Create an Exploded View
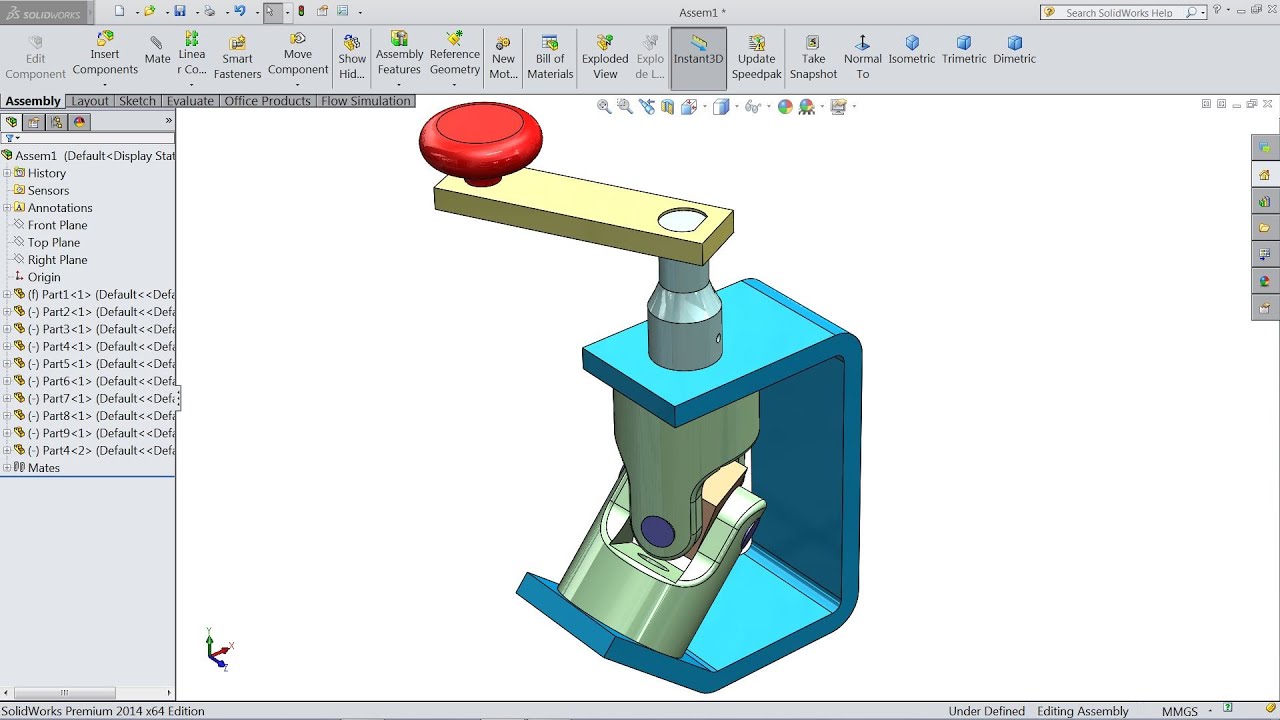Screen dimensions: 1280x720 click(605, 58)
